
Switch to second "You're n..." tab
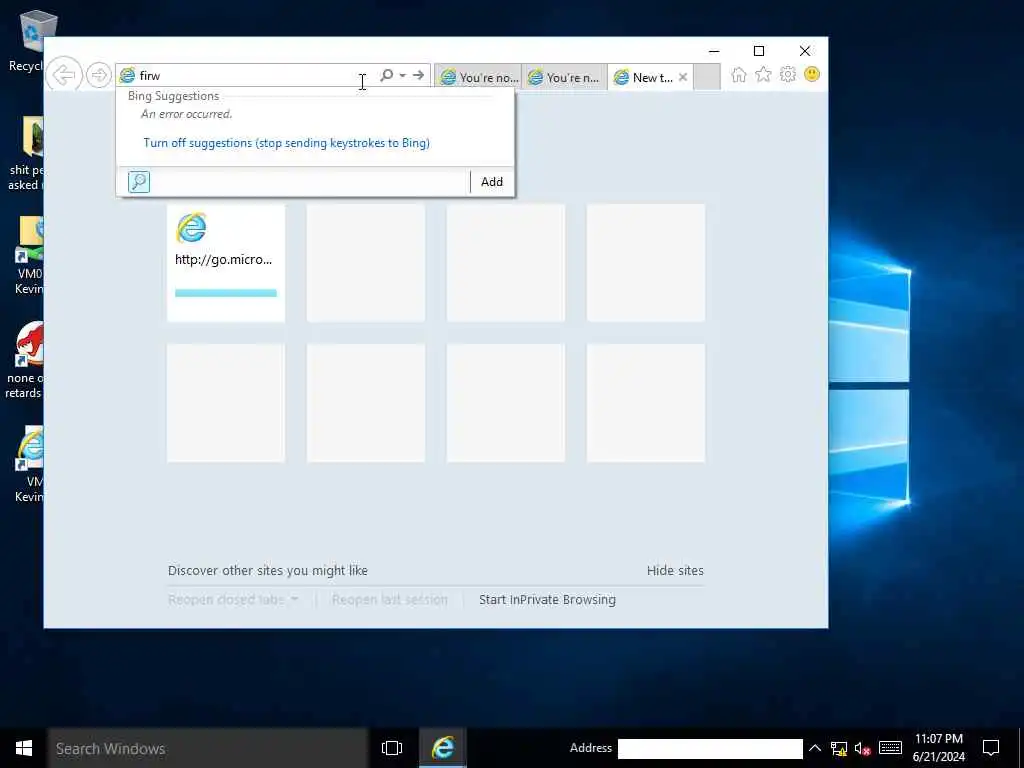click(565, 77)
